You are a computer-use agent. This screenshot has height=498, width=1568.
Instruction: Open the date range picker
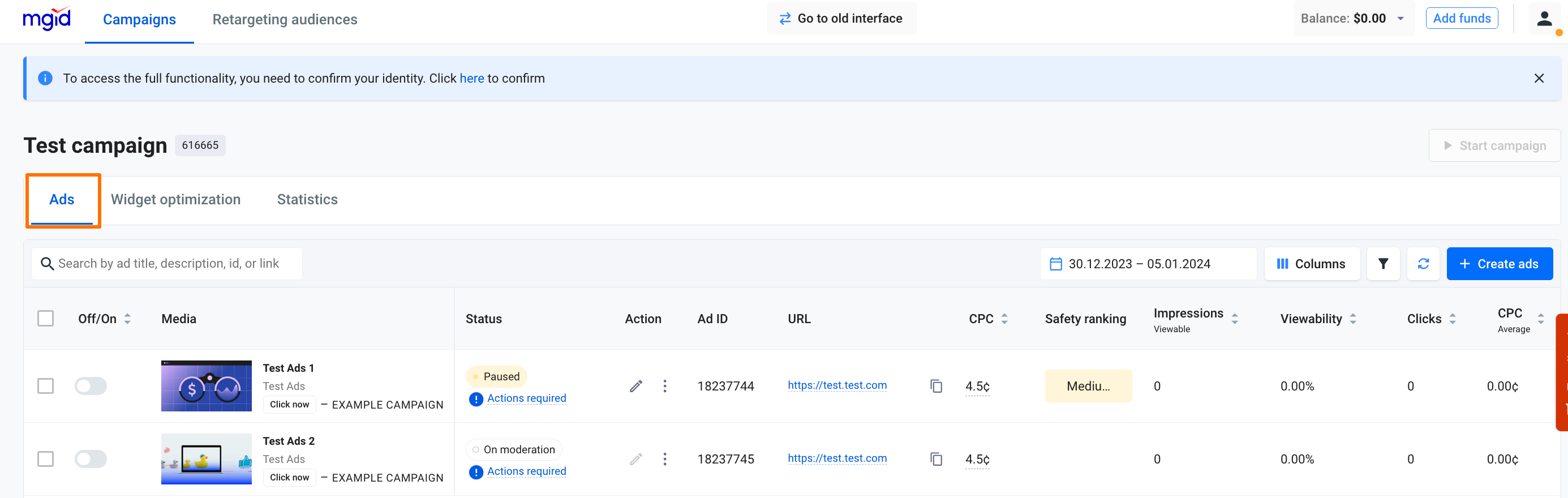1148,264
